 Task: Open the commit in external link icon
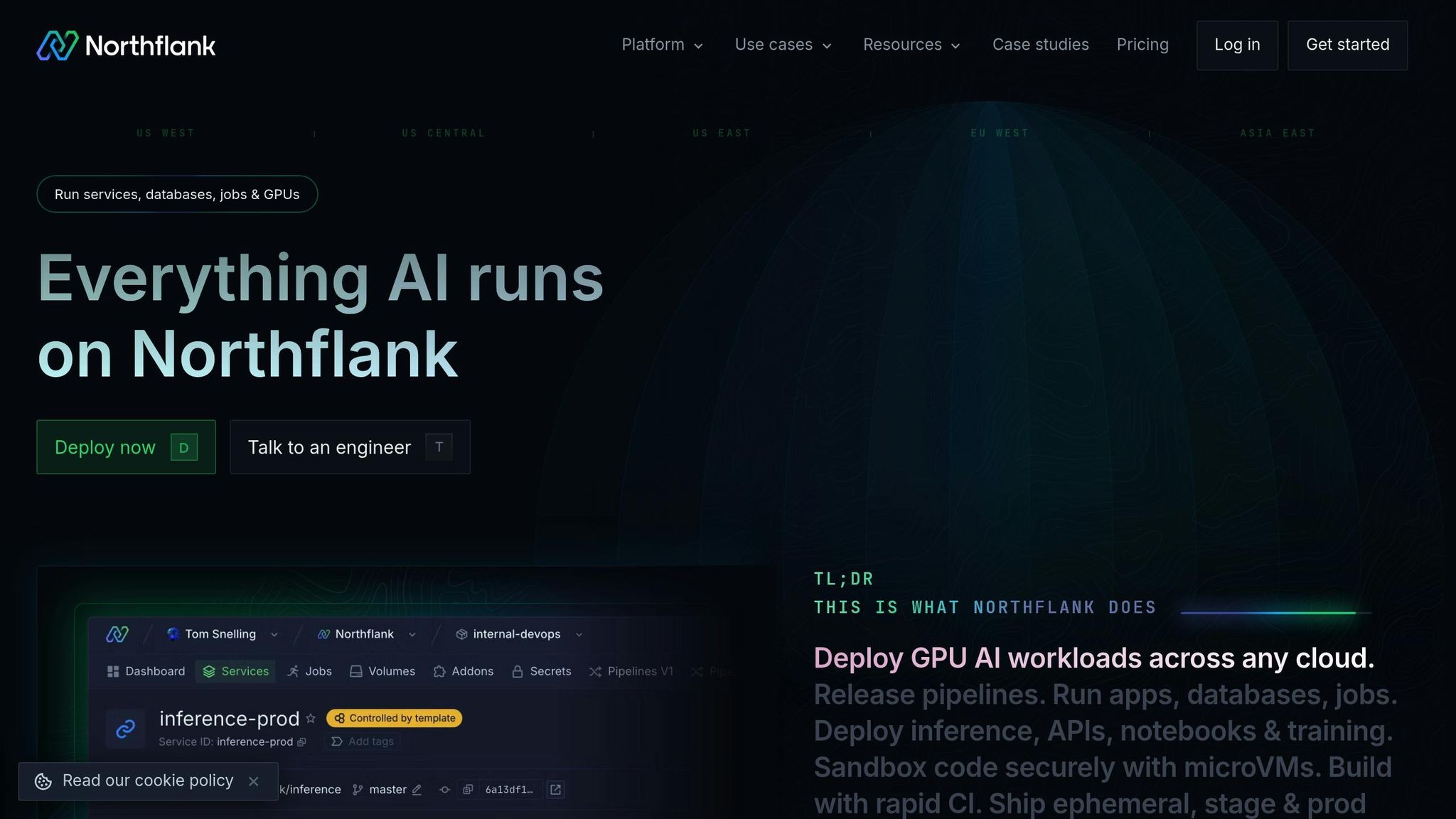pos(556,790)
